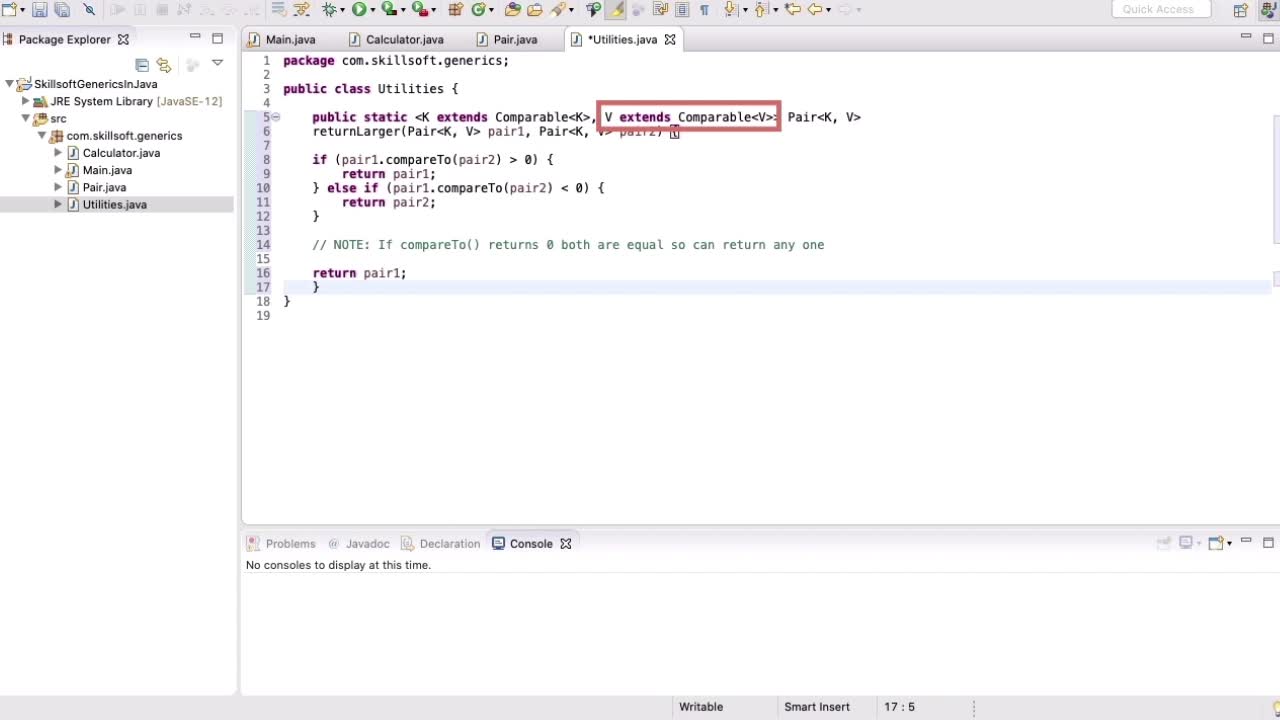
Task: Collapse the com.skillsoft.generics package
Action: [42, 135]
